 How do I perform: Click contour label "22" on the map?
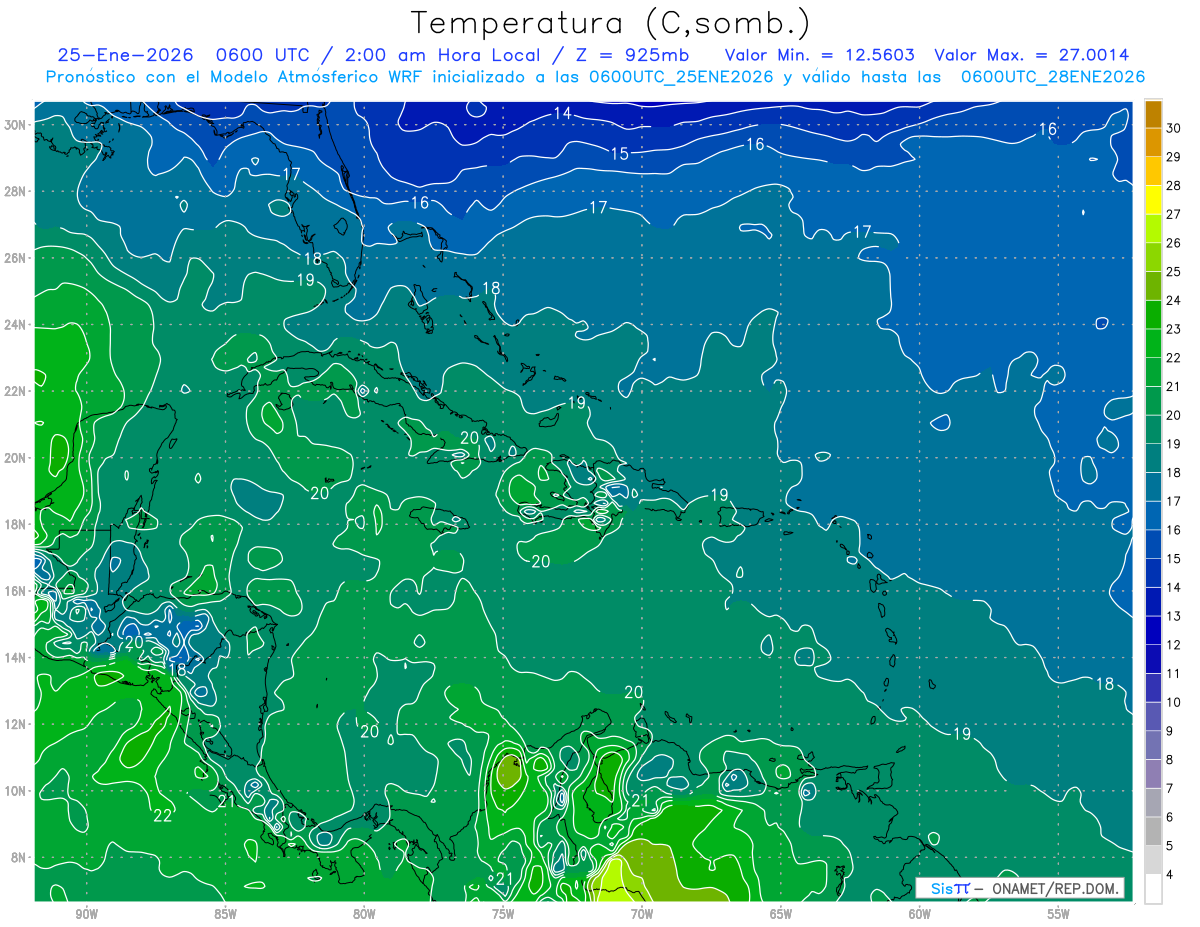163,816
